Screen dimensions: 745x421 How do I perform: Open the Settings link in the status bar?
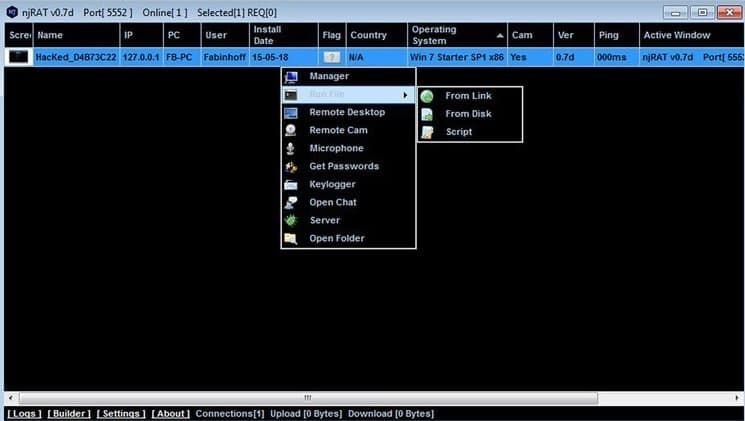coord(121,414)
